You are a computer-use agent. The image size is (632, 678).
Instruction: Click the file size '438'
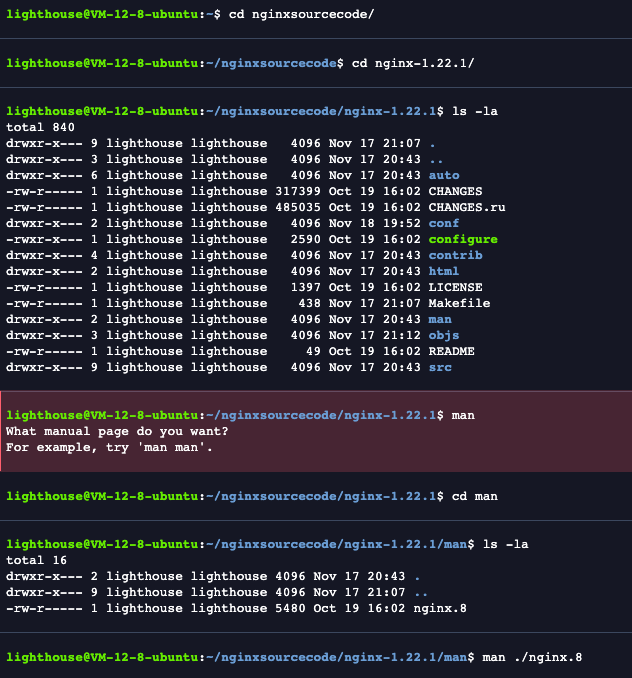tap(310, 303)
